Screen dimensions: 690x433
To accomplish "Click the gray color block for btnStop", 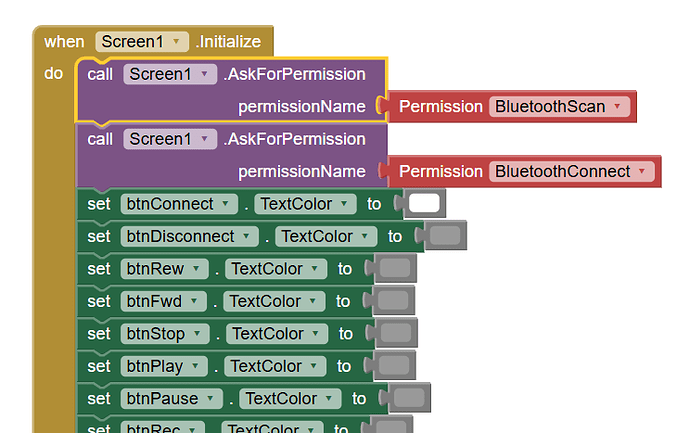I will click(396, 333).
